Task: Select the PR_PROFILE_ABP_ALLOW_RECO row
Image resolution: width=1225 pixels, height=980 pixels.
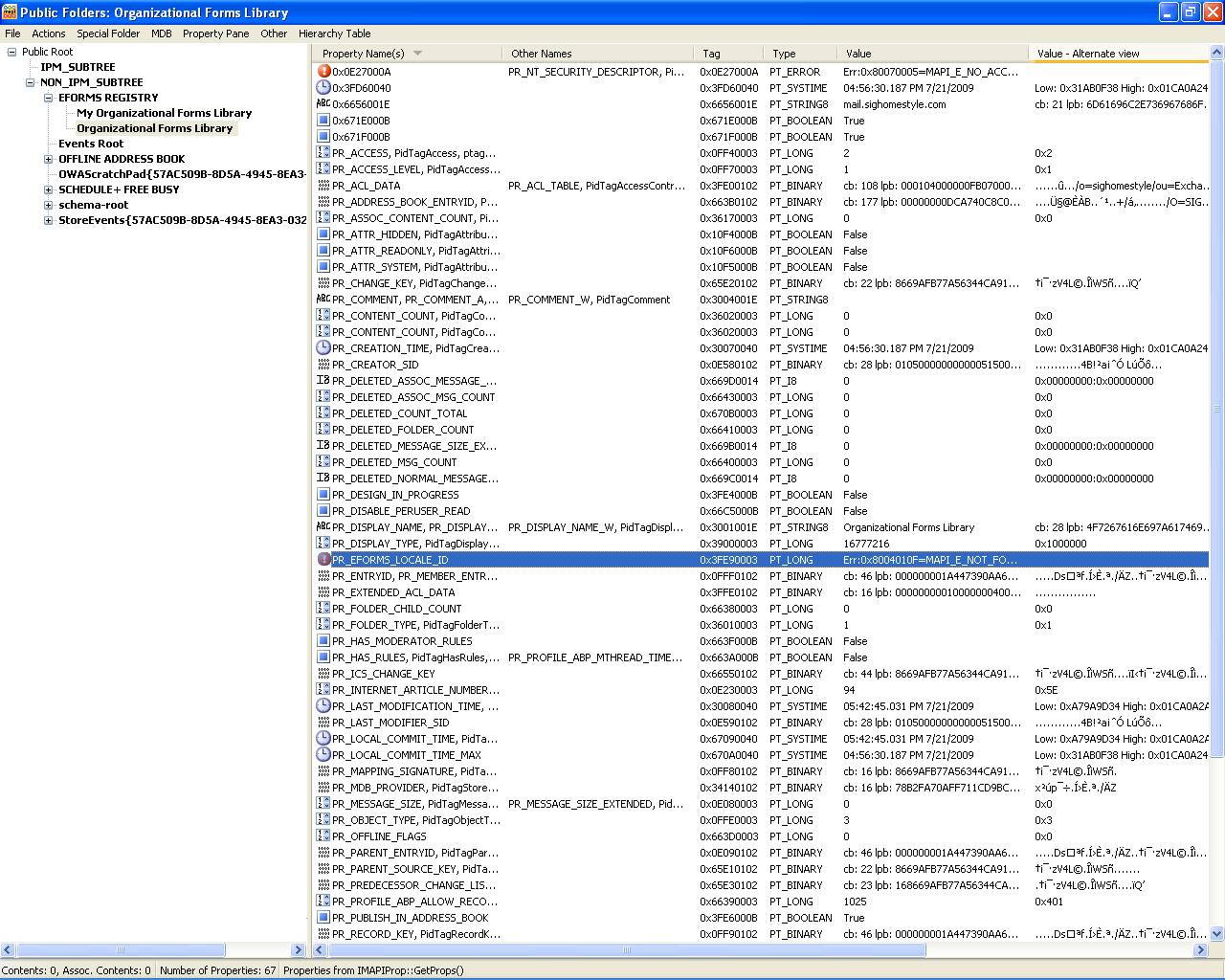Action: coord(762,902)
